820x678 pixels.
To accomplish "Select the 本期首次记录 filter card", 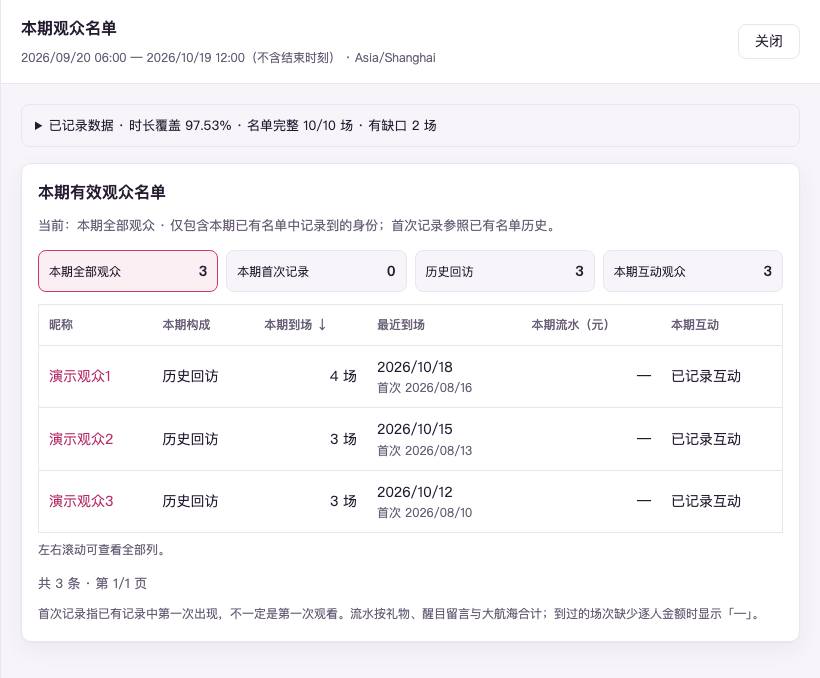I will point(316,271).
